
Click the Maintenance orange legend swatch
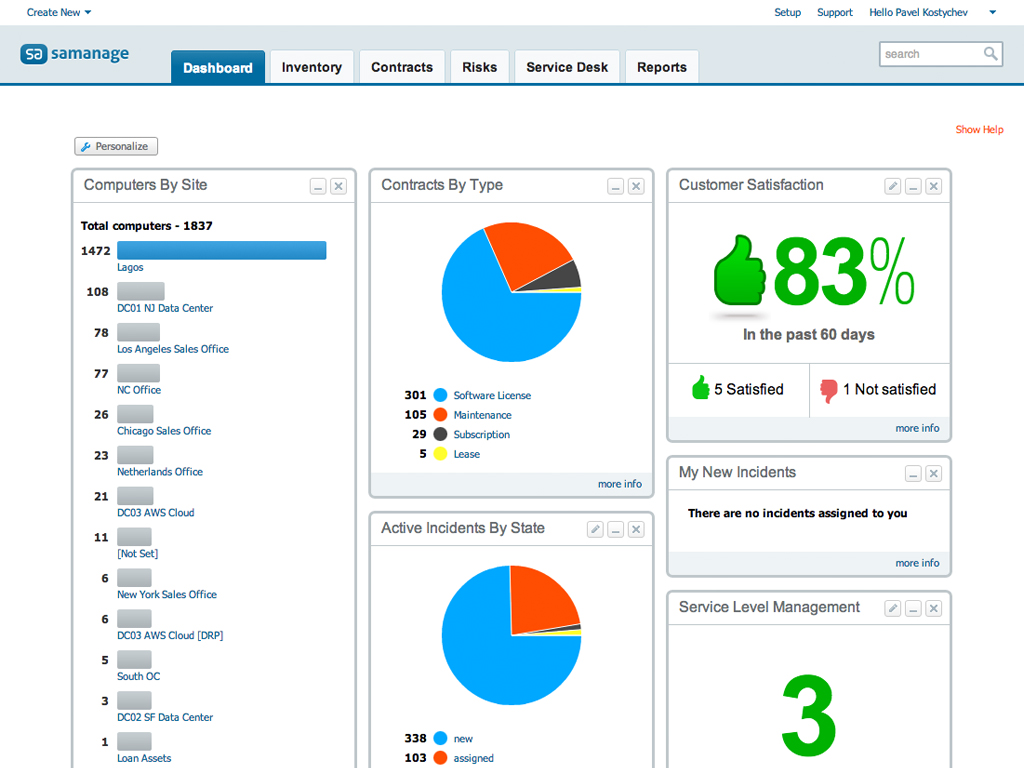(x=440, y=415)
